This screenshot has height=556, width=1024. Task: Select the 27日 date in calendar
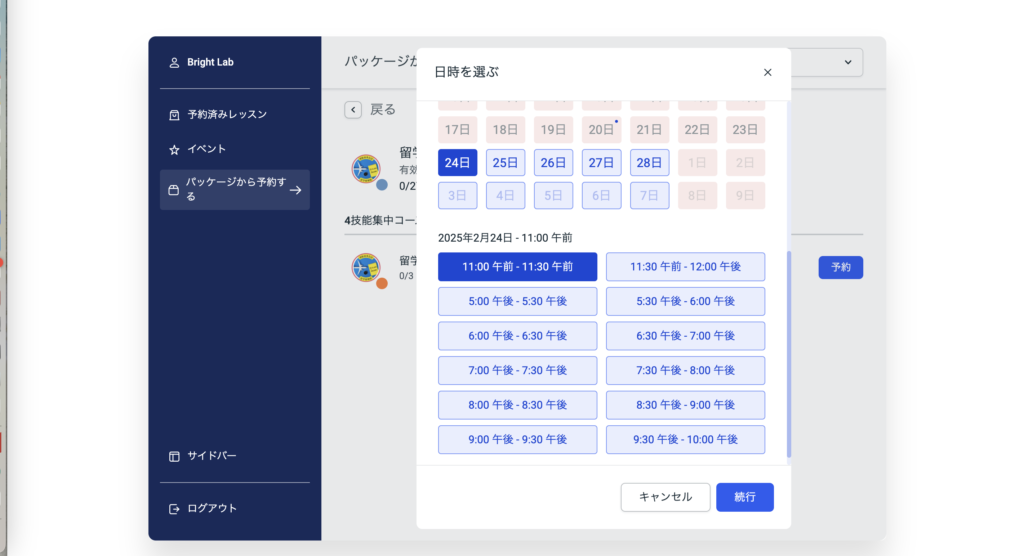pos(601,163)
